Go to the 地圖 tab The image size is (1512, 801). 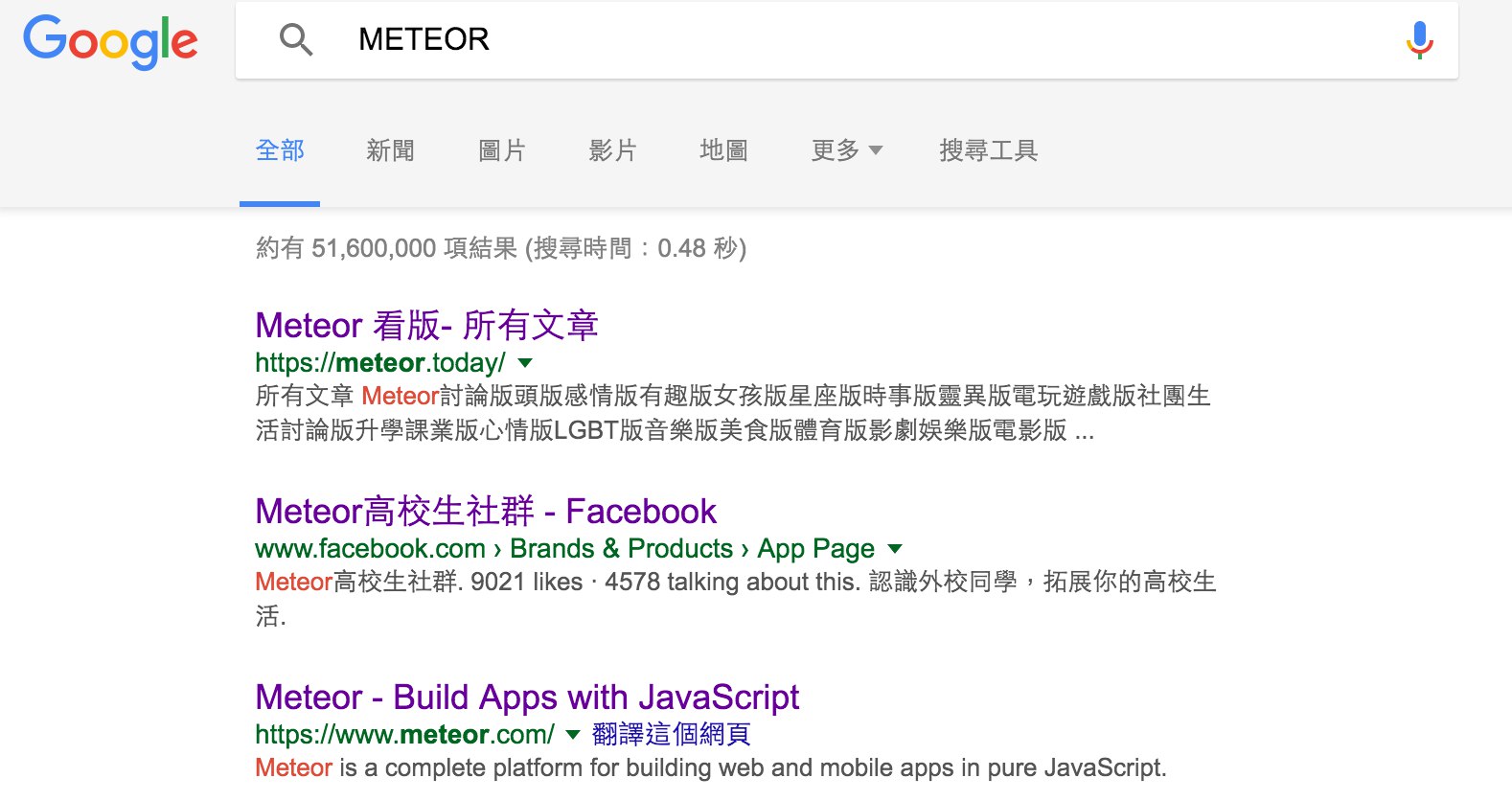point(723,150)
